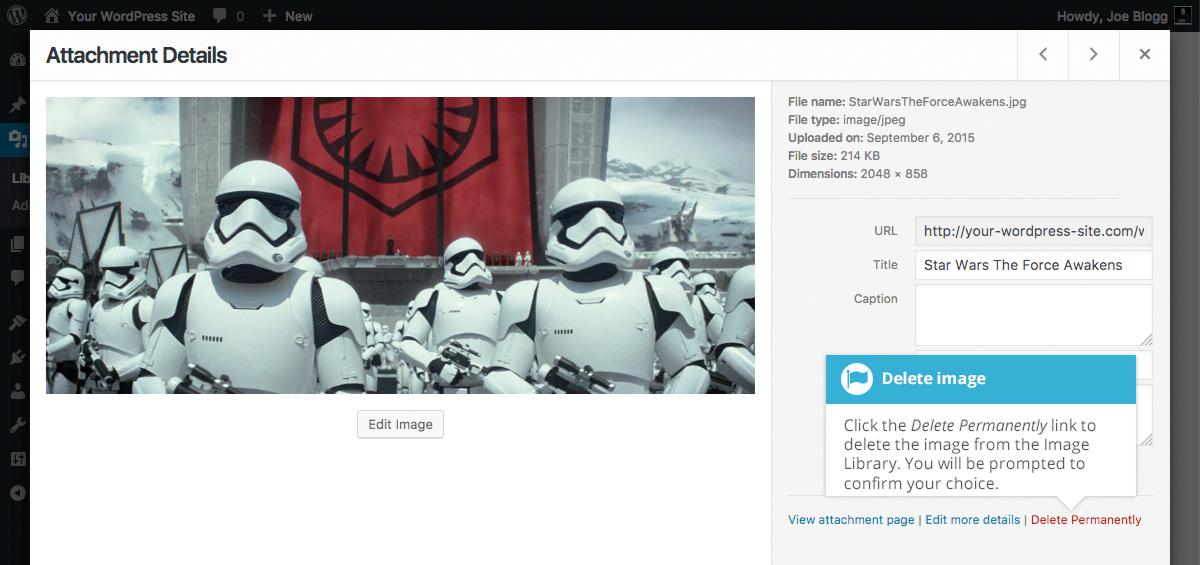Image resolution: width=1200 pixels, height=565 pixels.
Task: Click the Delete Permanently link
Action: coord(1086,520)
